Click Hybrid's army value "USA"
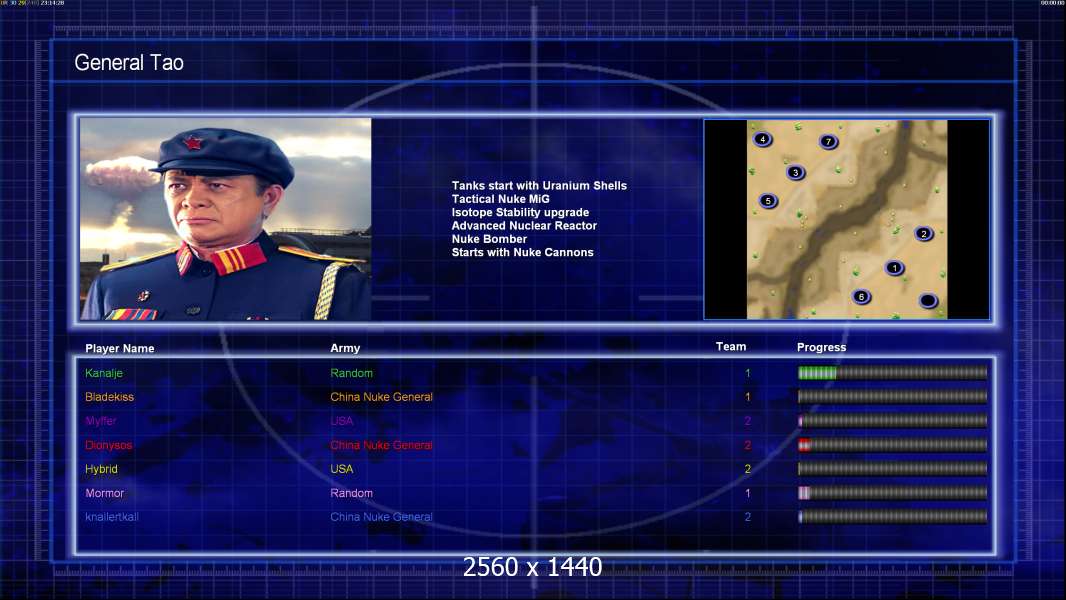 coord(342,469)
